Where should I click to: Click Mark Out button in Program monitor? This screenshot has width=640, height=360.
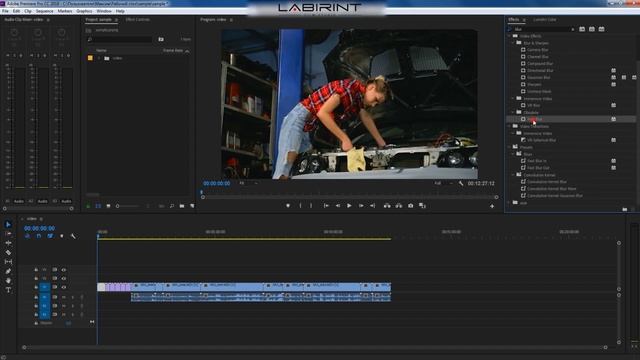click(311, 206)
